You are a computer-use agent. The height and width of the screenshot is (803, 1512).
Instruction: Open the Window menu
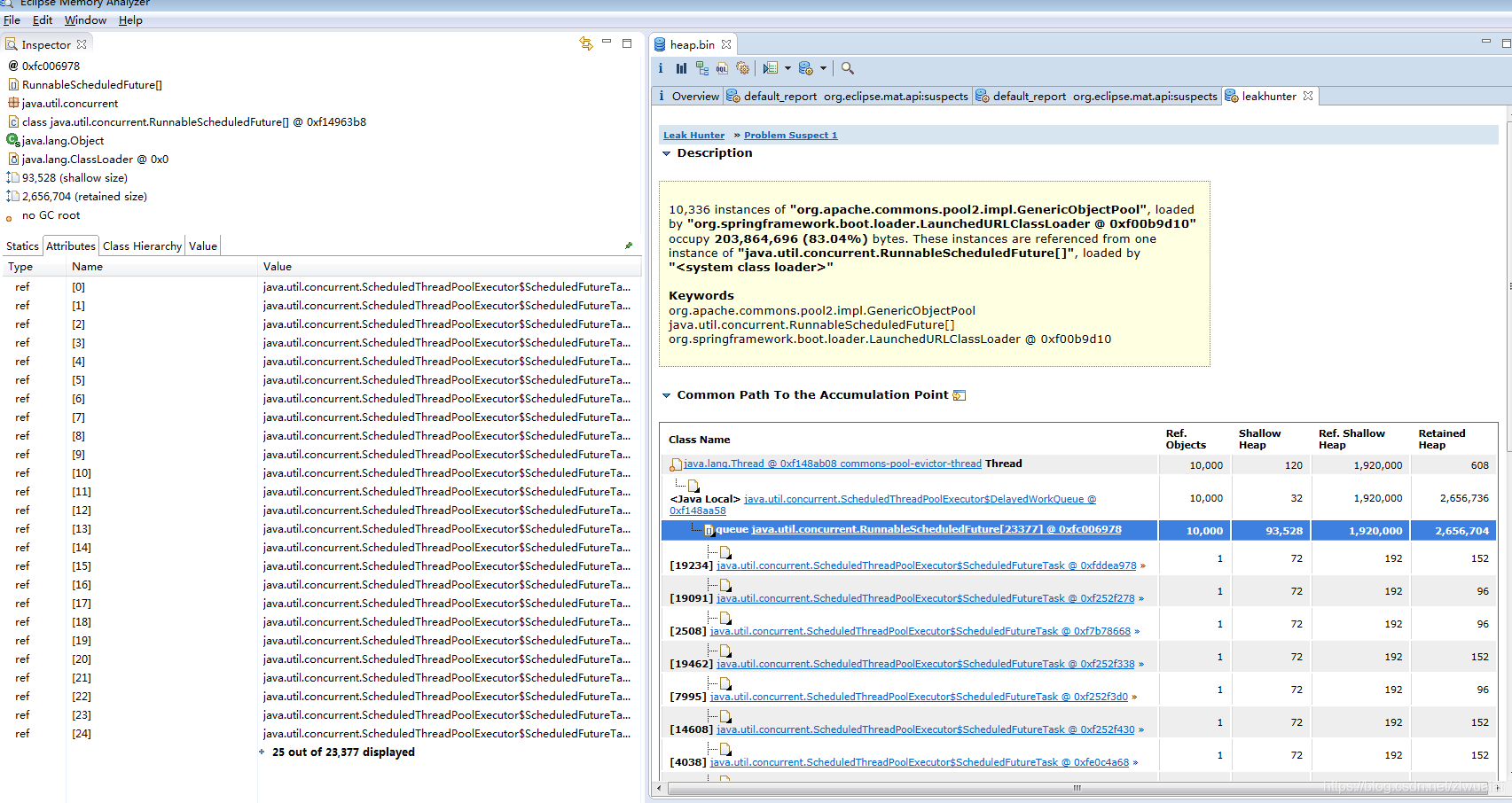point(85,19)
